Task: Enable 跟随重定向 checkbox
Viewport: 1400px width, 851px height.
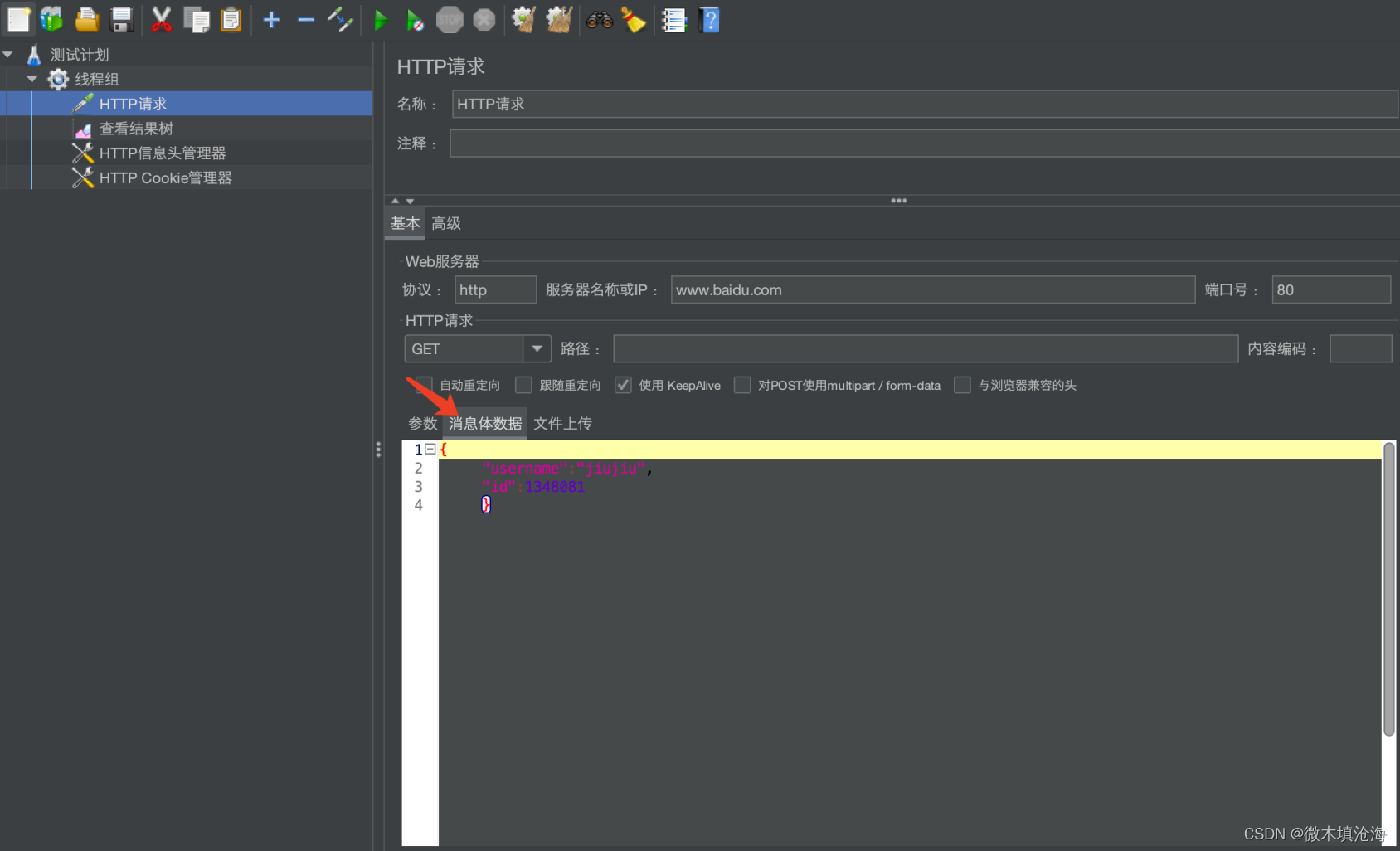Action: tap(523, 385)
